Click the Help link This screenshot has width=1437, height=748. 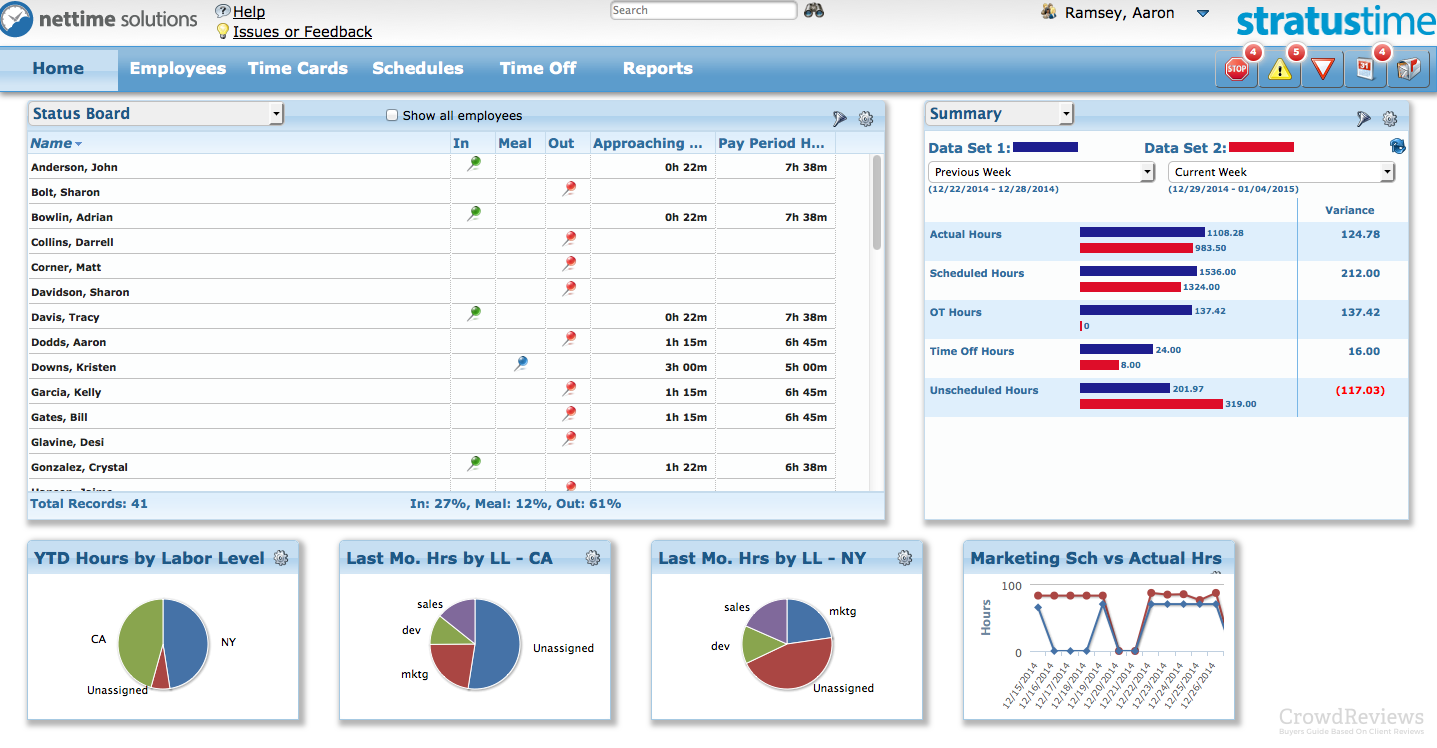tap(249, 12)
